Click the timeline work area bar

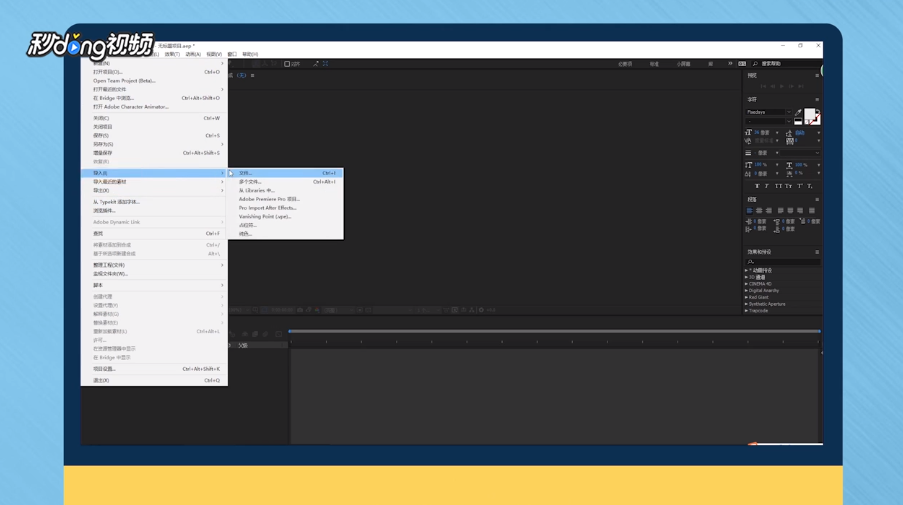[x=554, y=332]
